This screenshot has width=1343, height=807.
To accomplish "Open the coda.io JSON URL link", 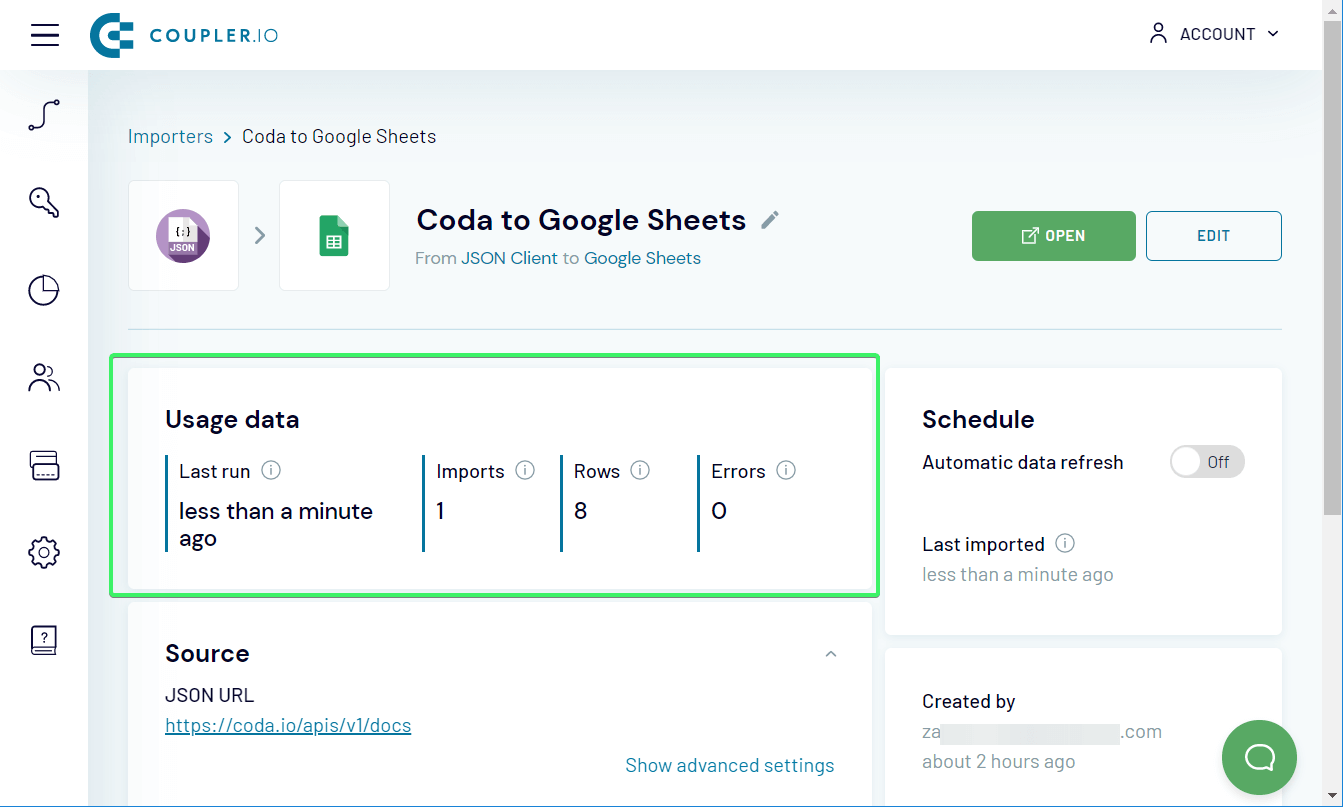I will click(x=288, y=725).
